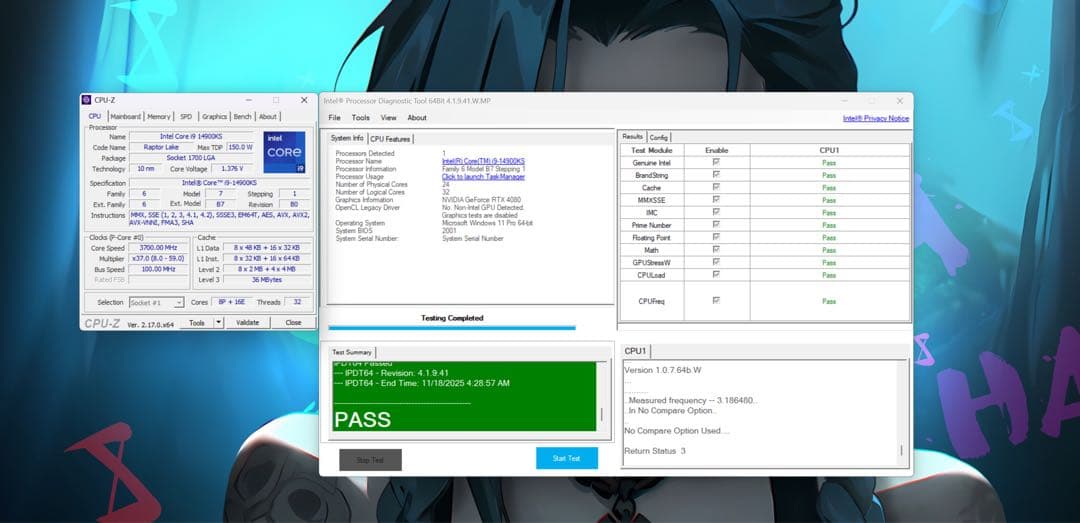Toggle the Math test checkbox

coord(716,249)
